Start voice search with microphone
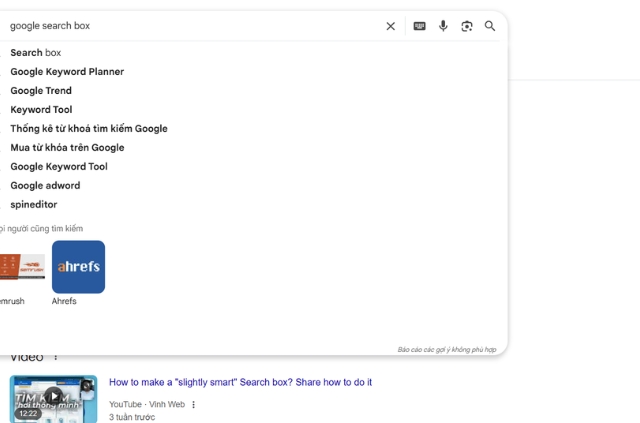 (x=443, y=26)
